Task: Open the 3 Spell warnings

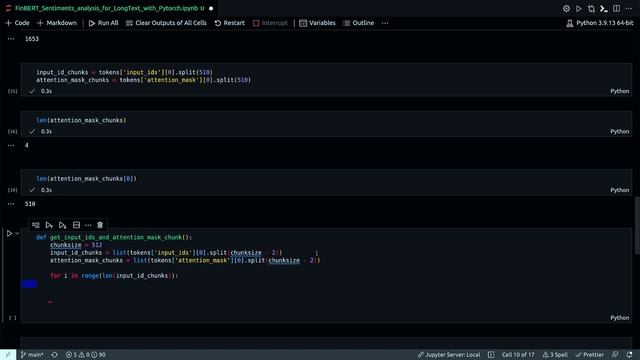Action: tap(555, 355)
